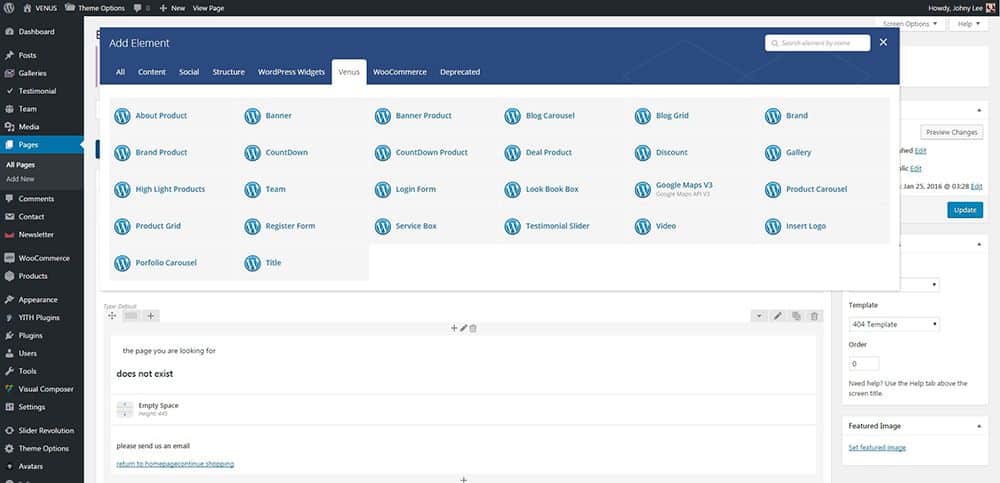1000x483 pixels.
Task: Add the Porfolio Carousel element
Action: click(174, 263)
